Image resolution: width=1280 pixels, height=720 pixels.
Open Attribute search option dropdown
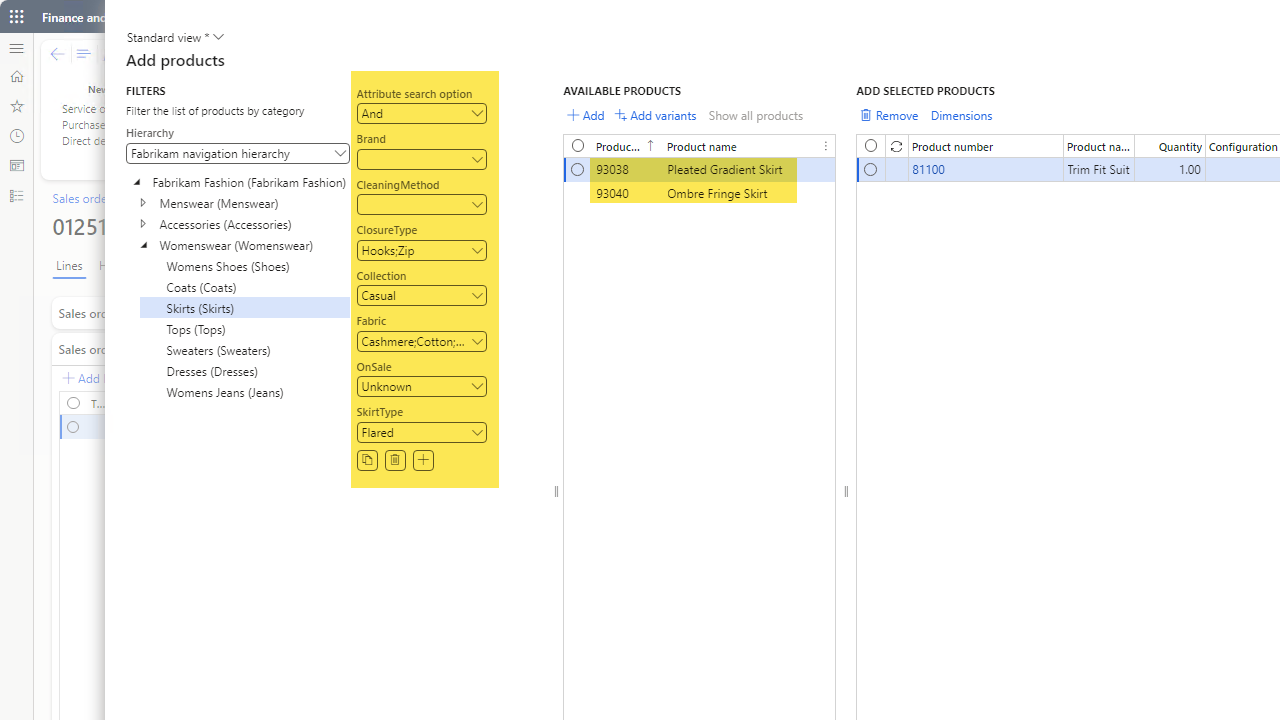[x=422, y=113]
